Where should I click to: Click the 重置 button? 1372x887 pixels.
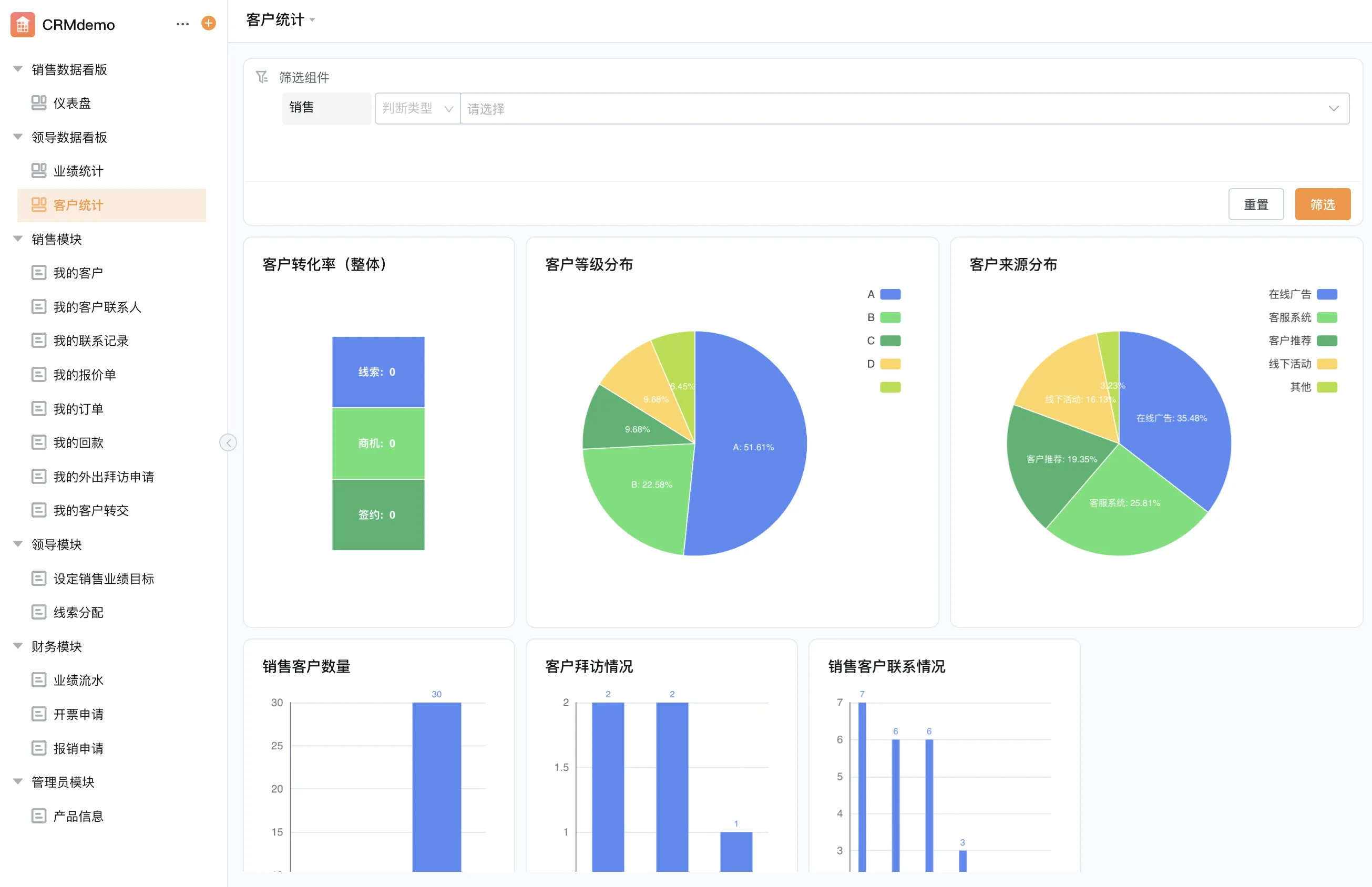[x=1256, y=204]
